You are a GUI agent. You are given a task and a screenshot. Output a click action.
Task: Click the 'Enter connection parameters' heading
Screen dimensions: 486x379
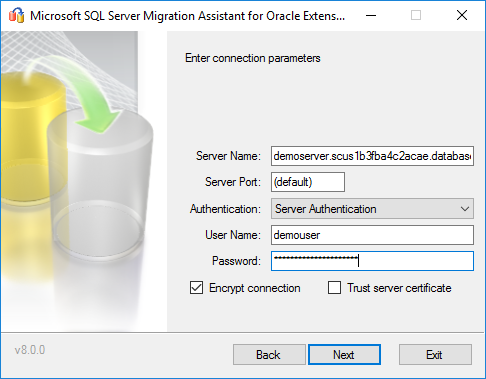pos(253,58)
